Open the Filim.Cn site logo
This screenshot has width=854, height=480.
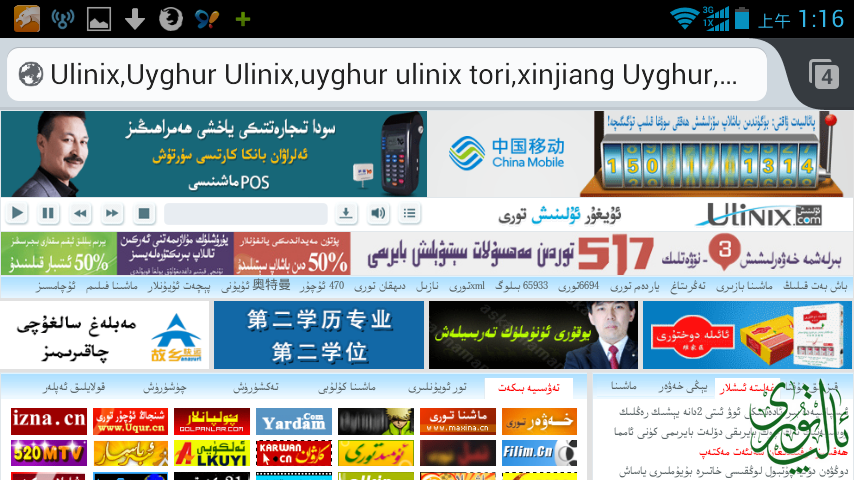[539, 453]
